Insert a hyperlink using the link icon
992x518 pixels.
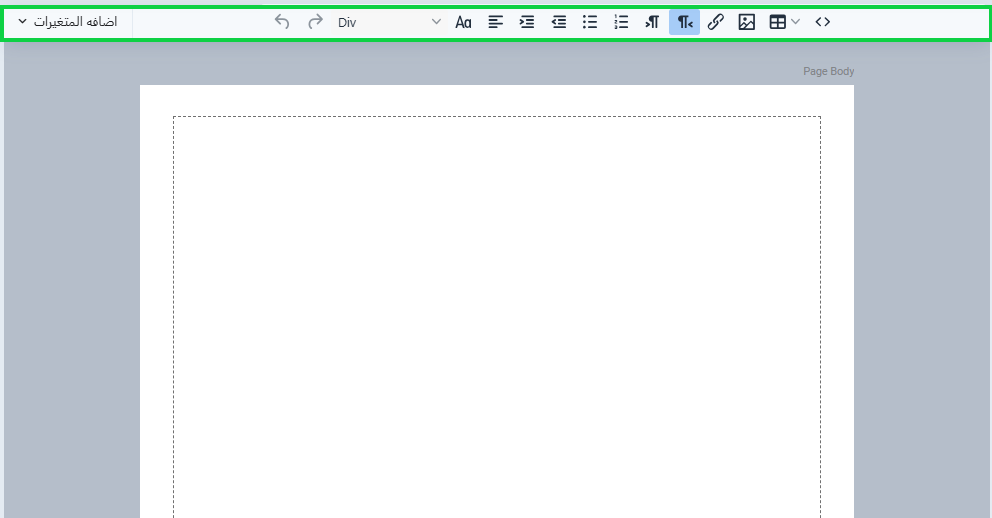pyautogui.click(x=715, y=22)
